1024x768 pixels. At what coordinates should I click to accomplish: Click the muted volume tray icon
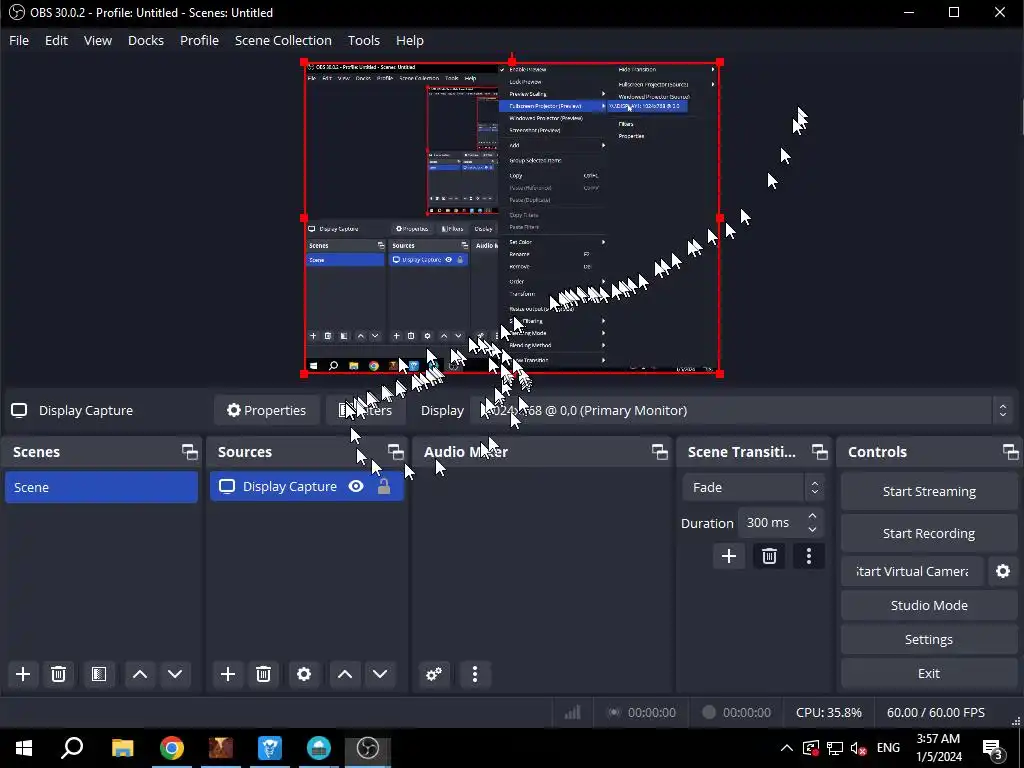[x=859, y=748]
